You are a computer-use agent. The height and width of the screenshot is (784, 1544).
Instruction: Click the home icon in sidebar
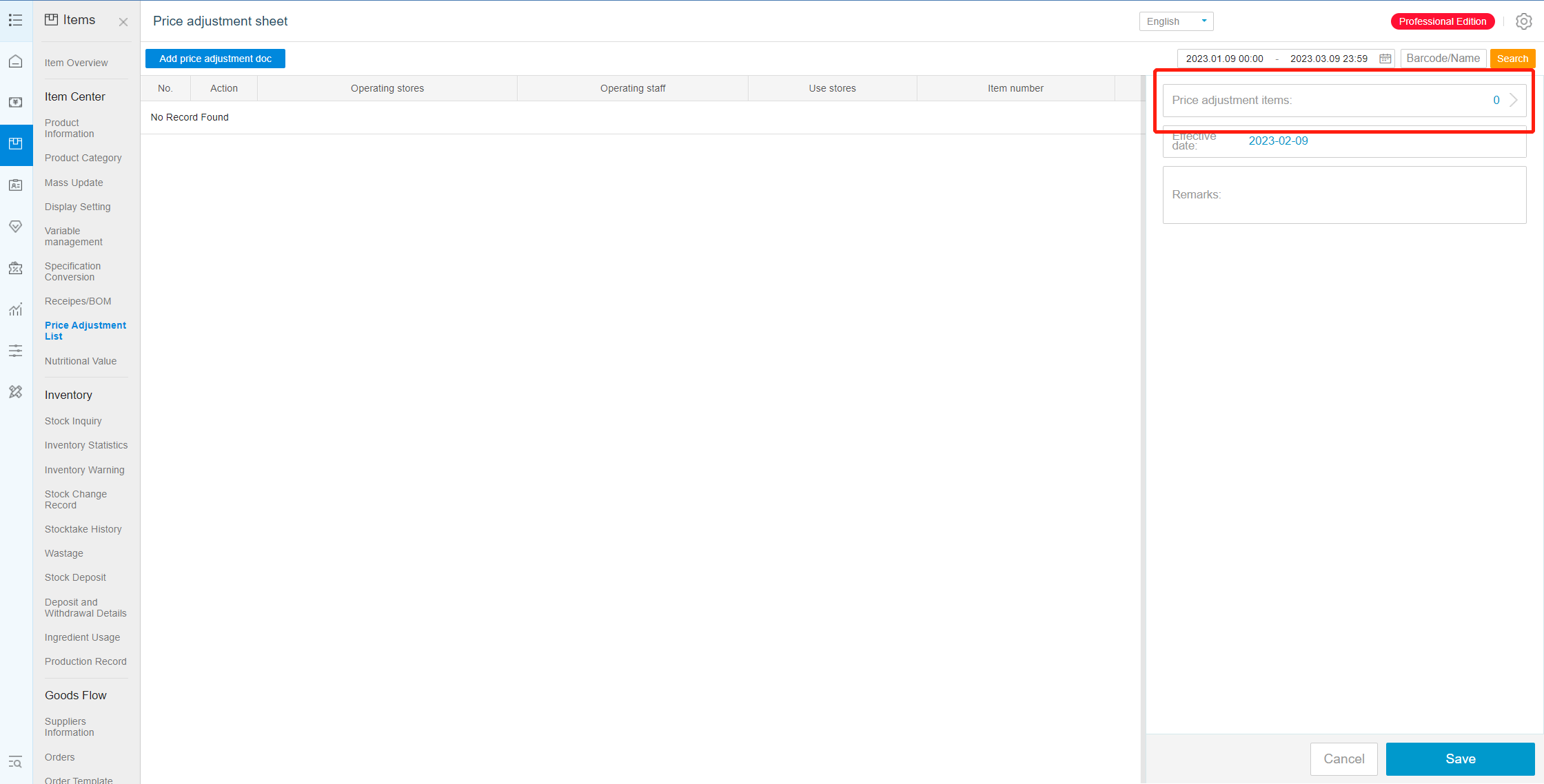point(15,62)
